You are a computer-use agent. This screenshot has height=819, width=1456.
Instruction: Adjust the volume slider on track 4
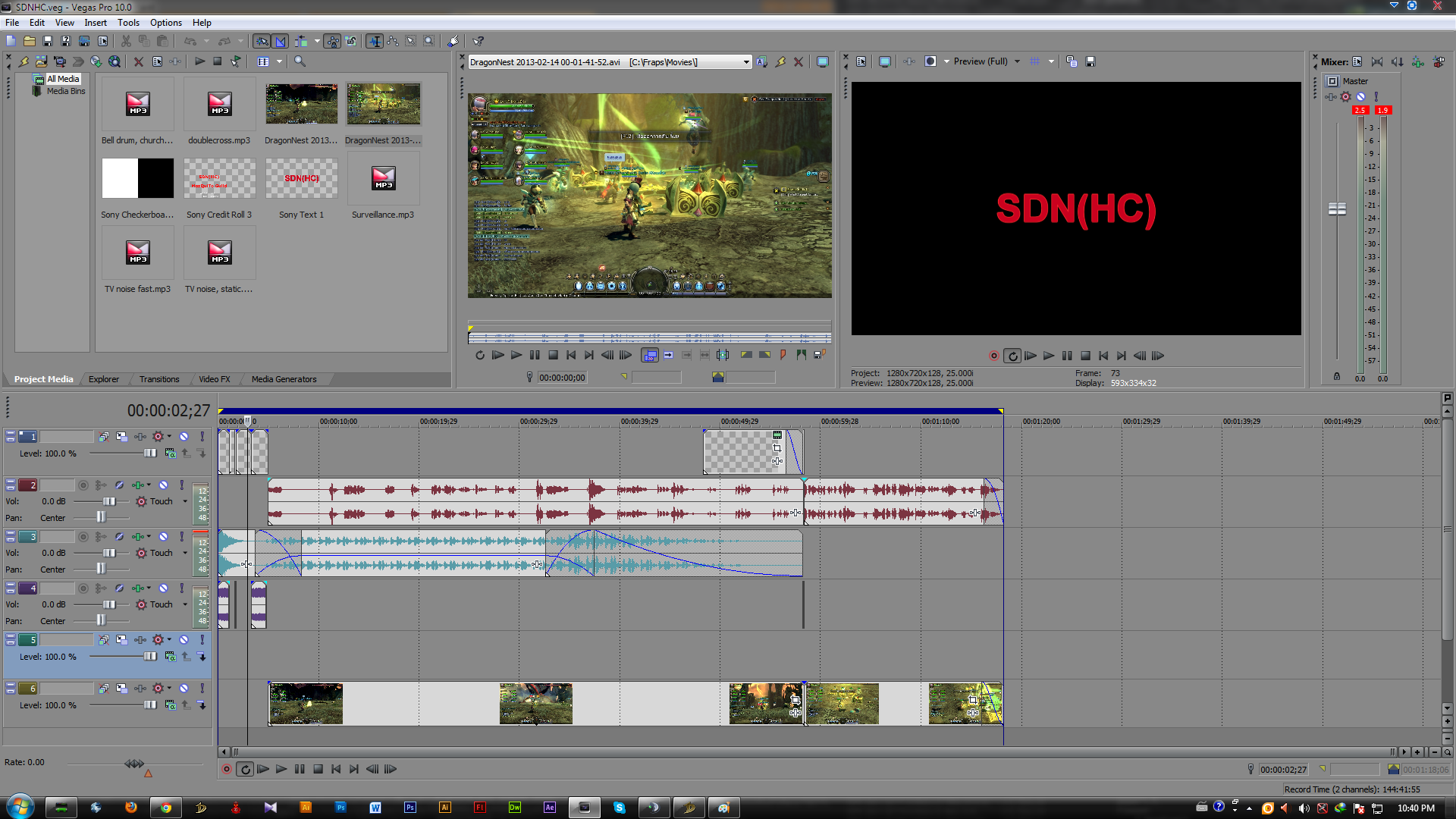pyautogui.click(x=109, y=604)
